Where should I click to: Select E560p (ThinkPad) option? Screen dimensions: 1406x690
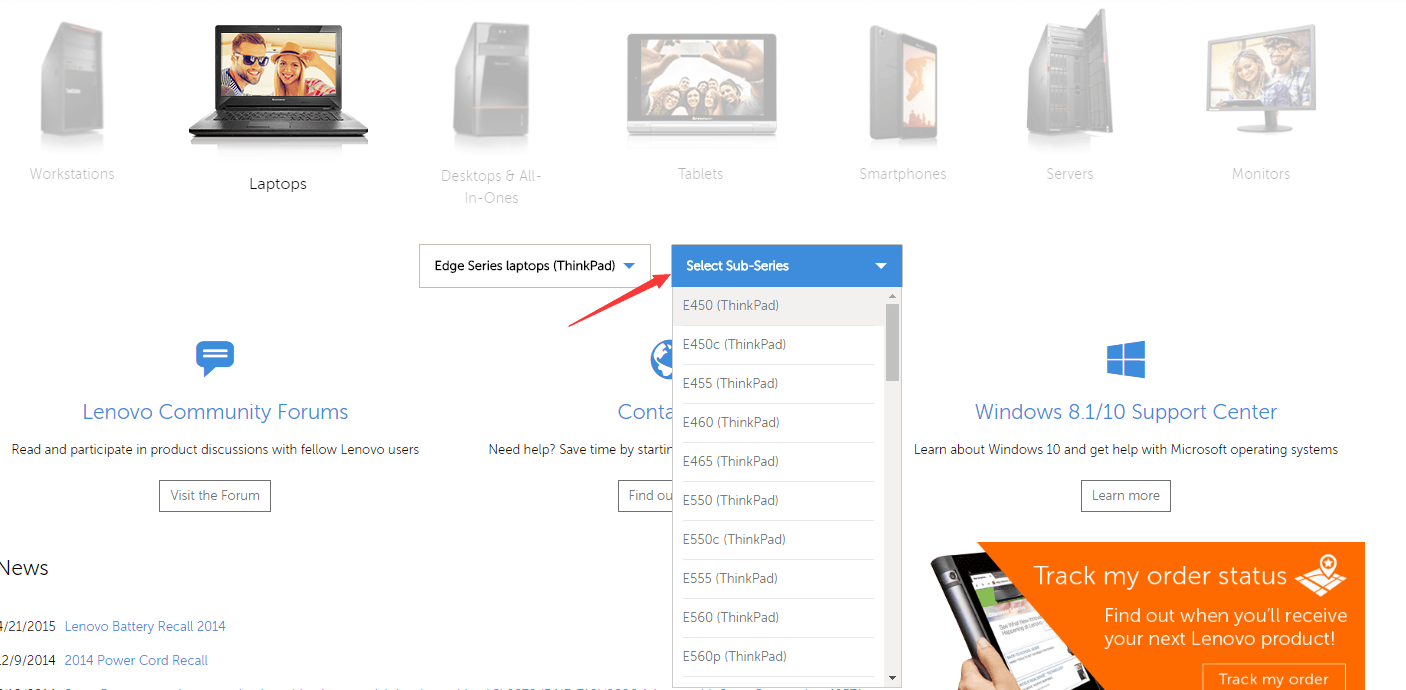[778, 657]
